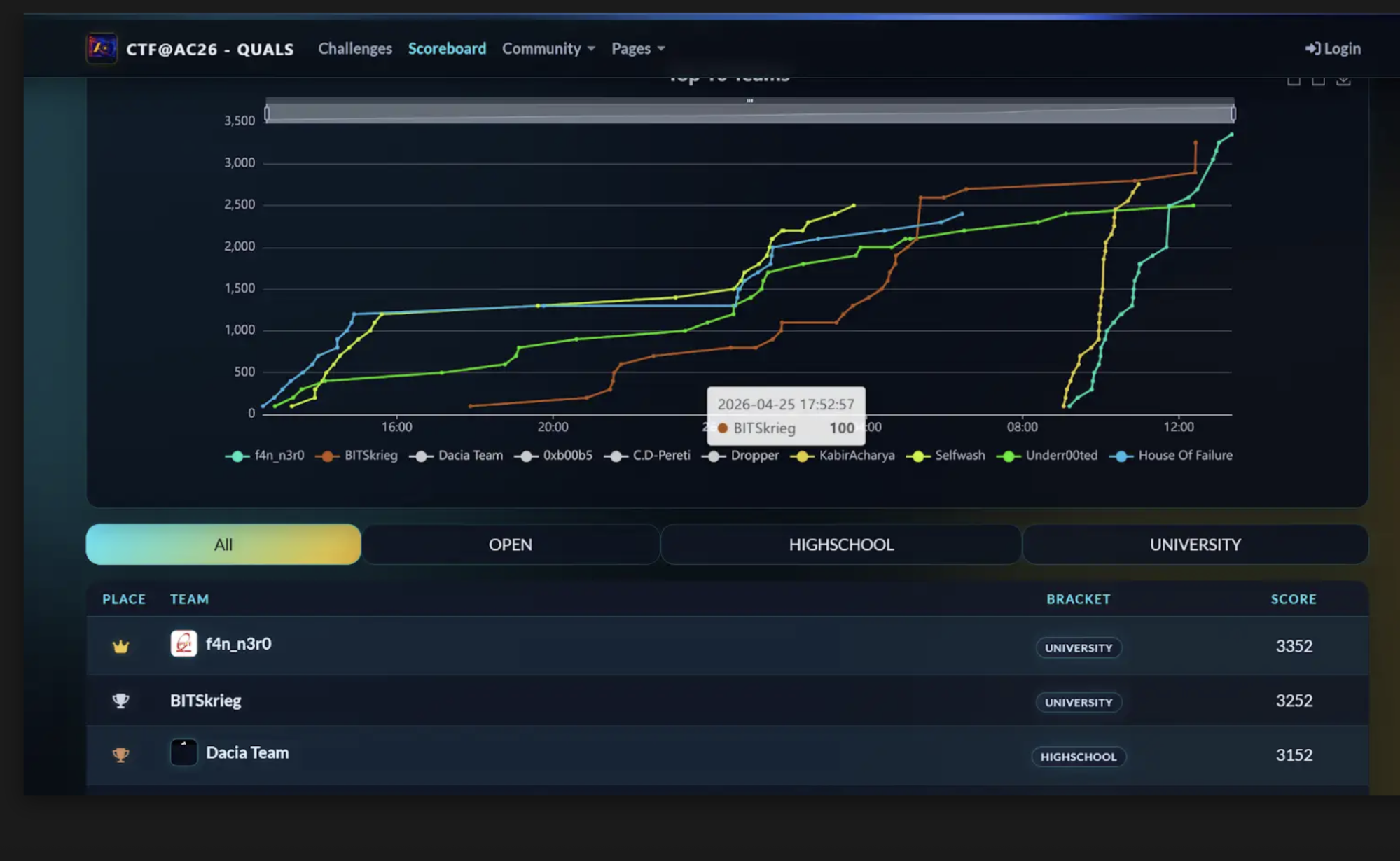Open the f4n_n3r0 team page
Image resolution: width=1400 pixels, height=861 pixels.
coord(238,644)
